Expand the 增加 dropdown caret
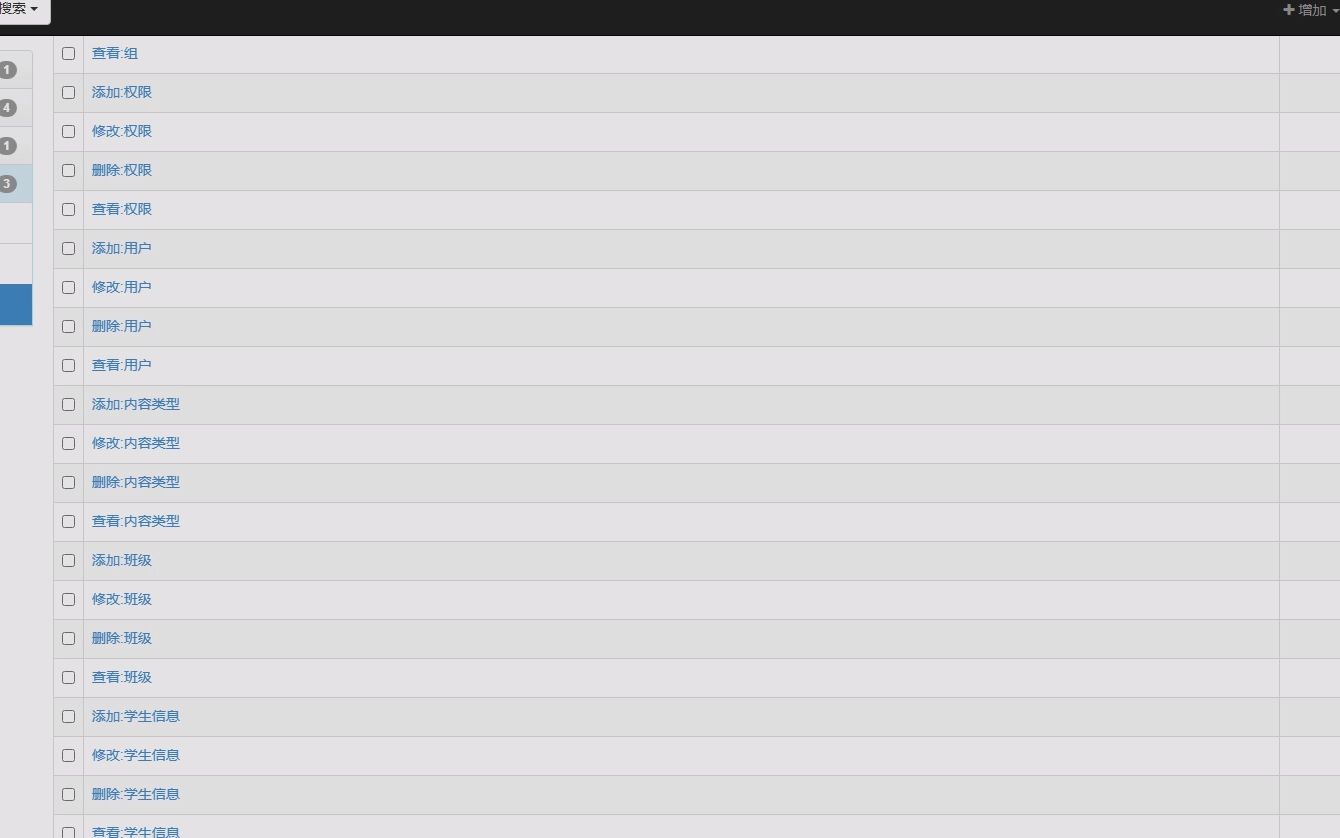Screen dimensions: 1340x838 pos(1334,10)
